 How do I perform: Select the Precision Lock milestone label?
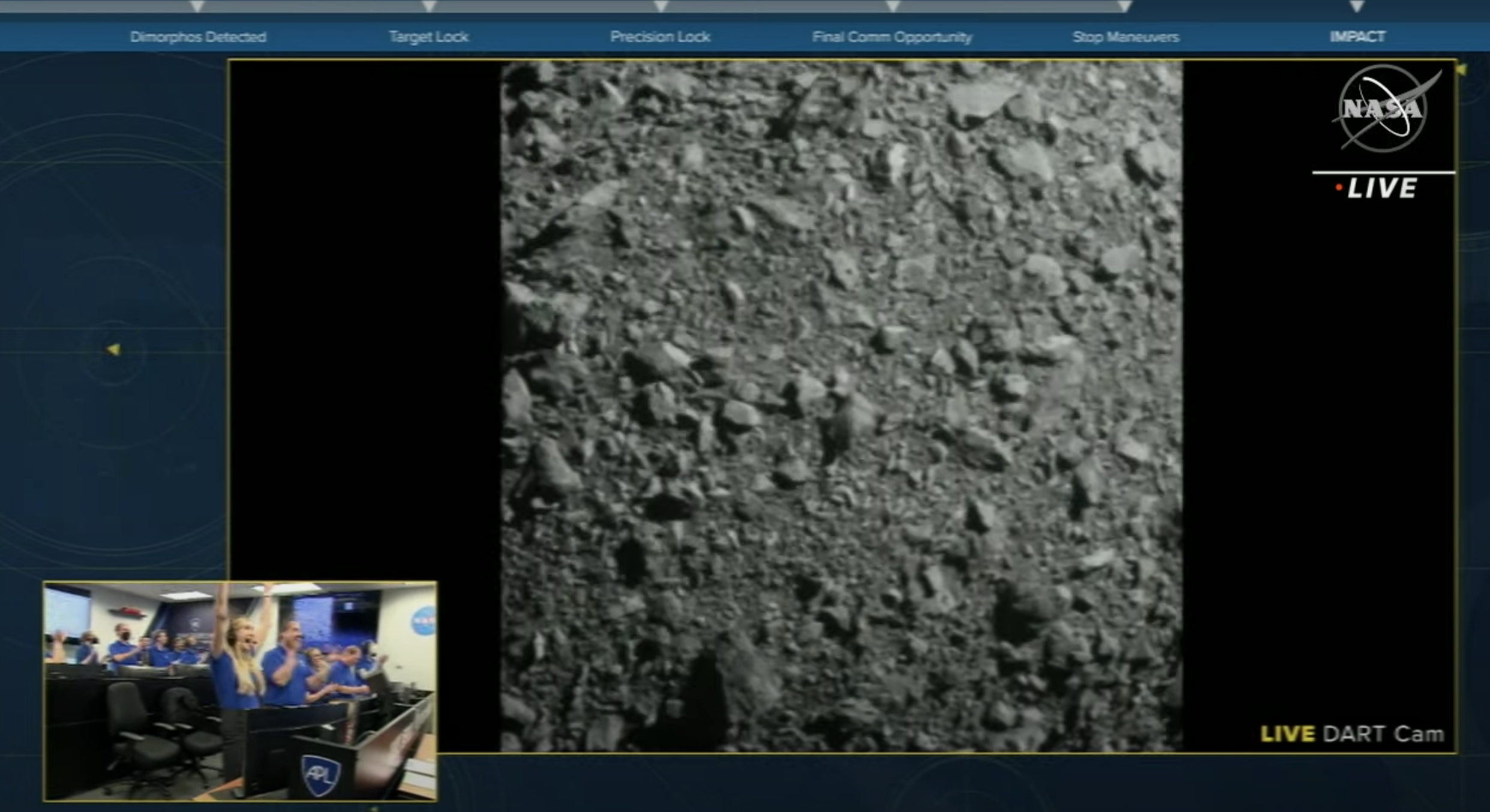(660, 37)
